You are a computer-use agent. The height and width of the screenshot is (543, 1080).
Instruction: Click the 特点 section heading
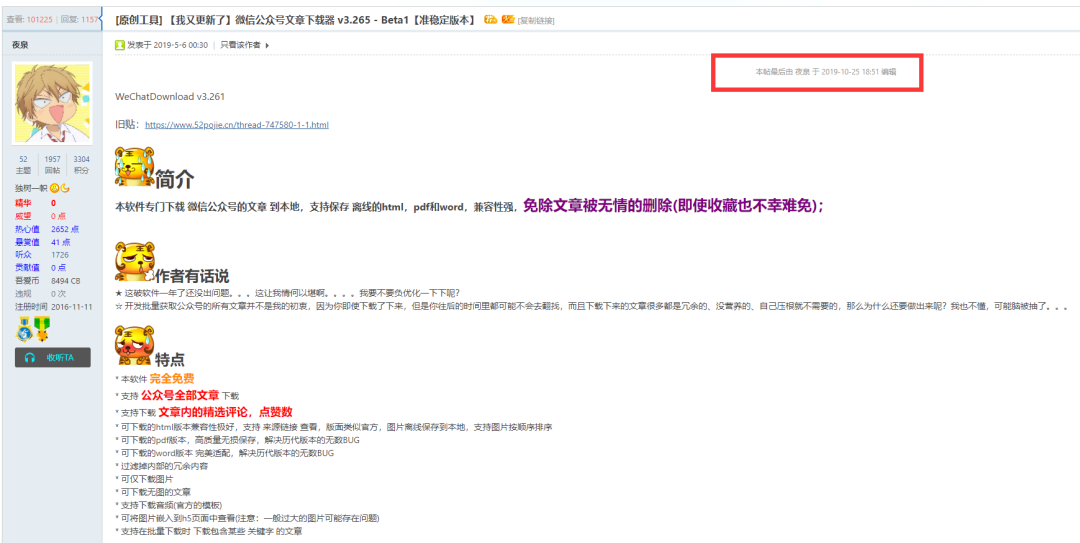point(169,359)
